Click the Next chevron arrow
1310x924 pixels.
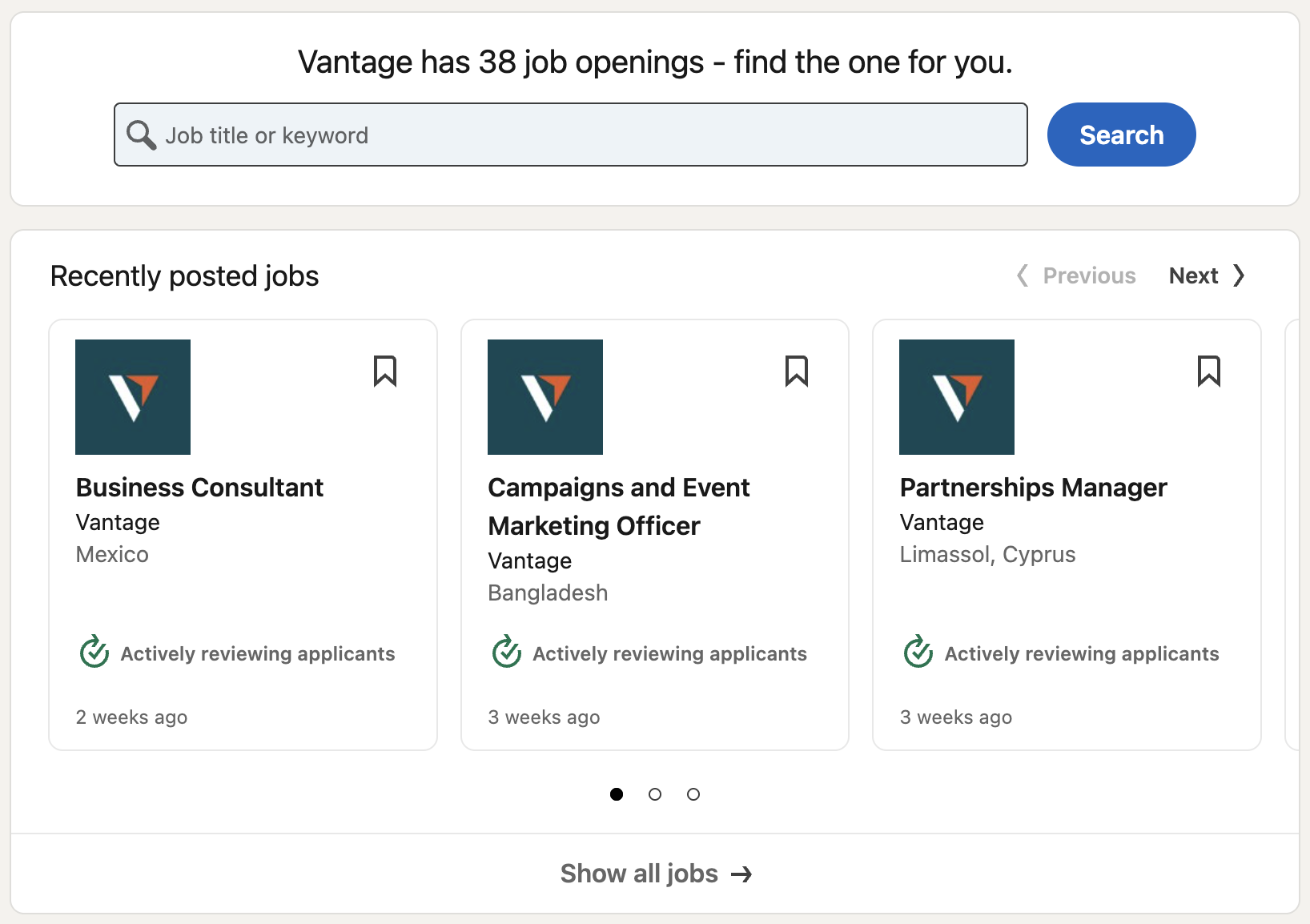1239,275
